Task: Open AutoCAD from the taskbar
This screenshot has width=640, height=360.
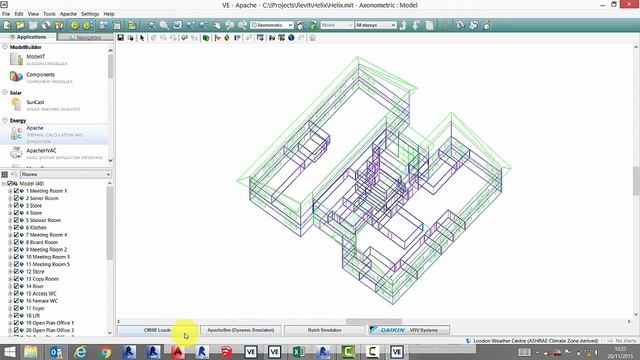Action: [178, 351]
